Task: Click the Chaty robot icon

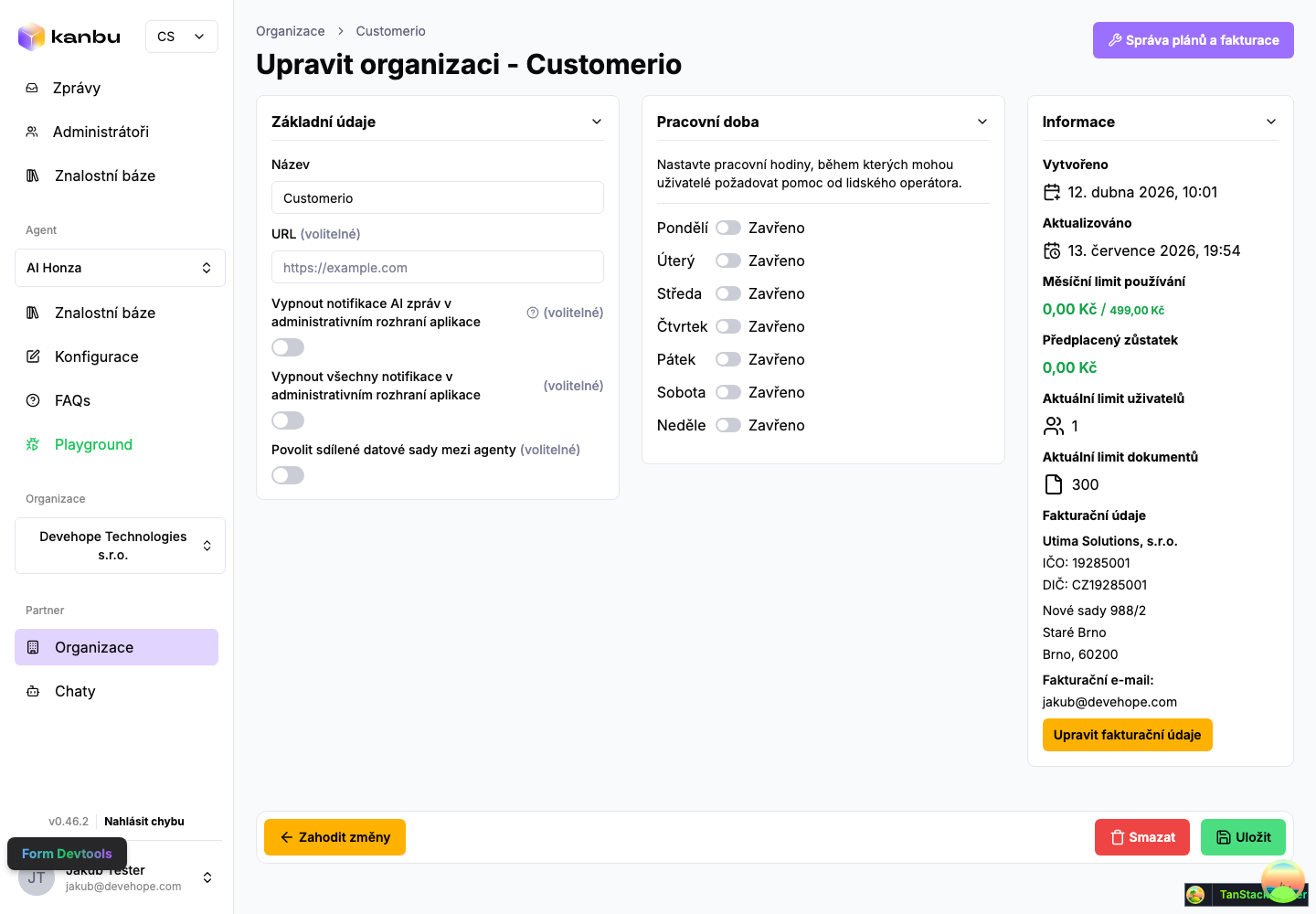Action: [x=33, y=691]
